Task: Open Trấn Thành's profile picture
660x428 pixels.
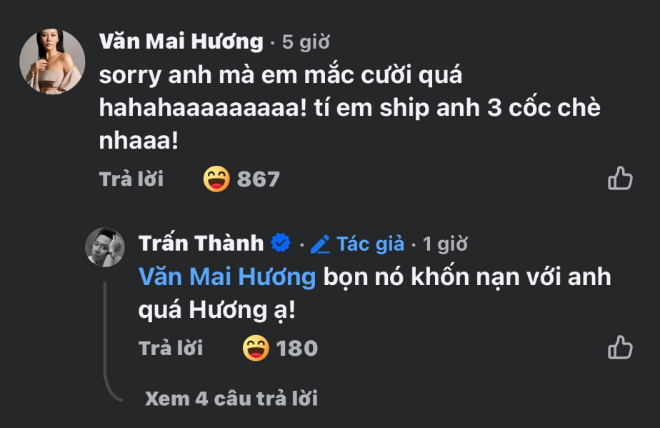Action: (108, 247)
